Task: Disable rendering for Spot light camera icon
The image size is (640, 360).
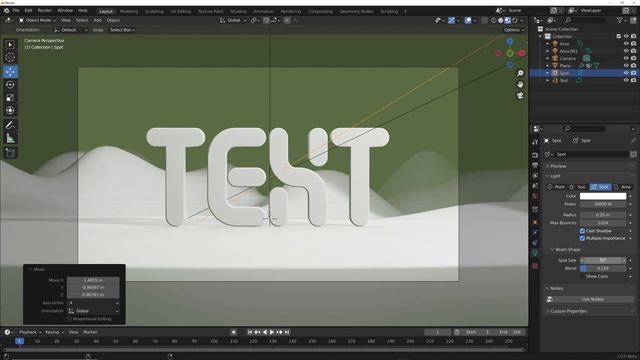Action: (633, 73)
